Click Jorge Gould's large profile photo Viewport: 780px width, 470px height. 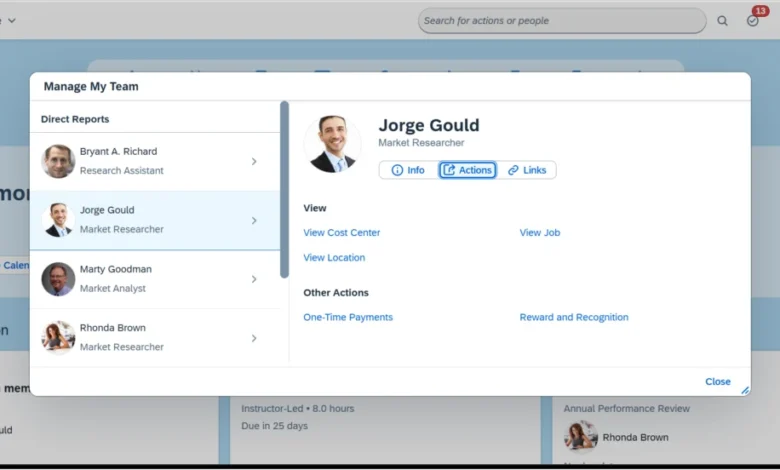[x=332, y=144]
